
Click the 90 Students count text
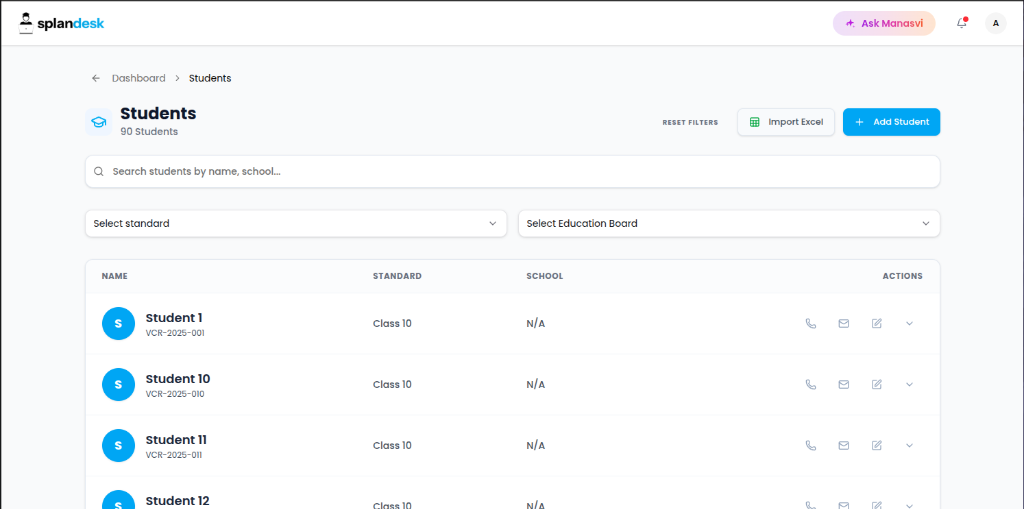(x=149, y=131)
